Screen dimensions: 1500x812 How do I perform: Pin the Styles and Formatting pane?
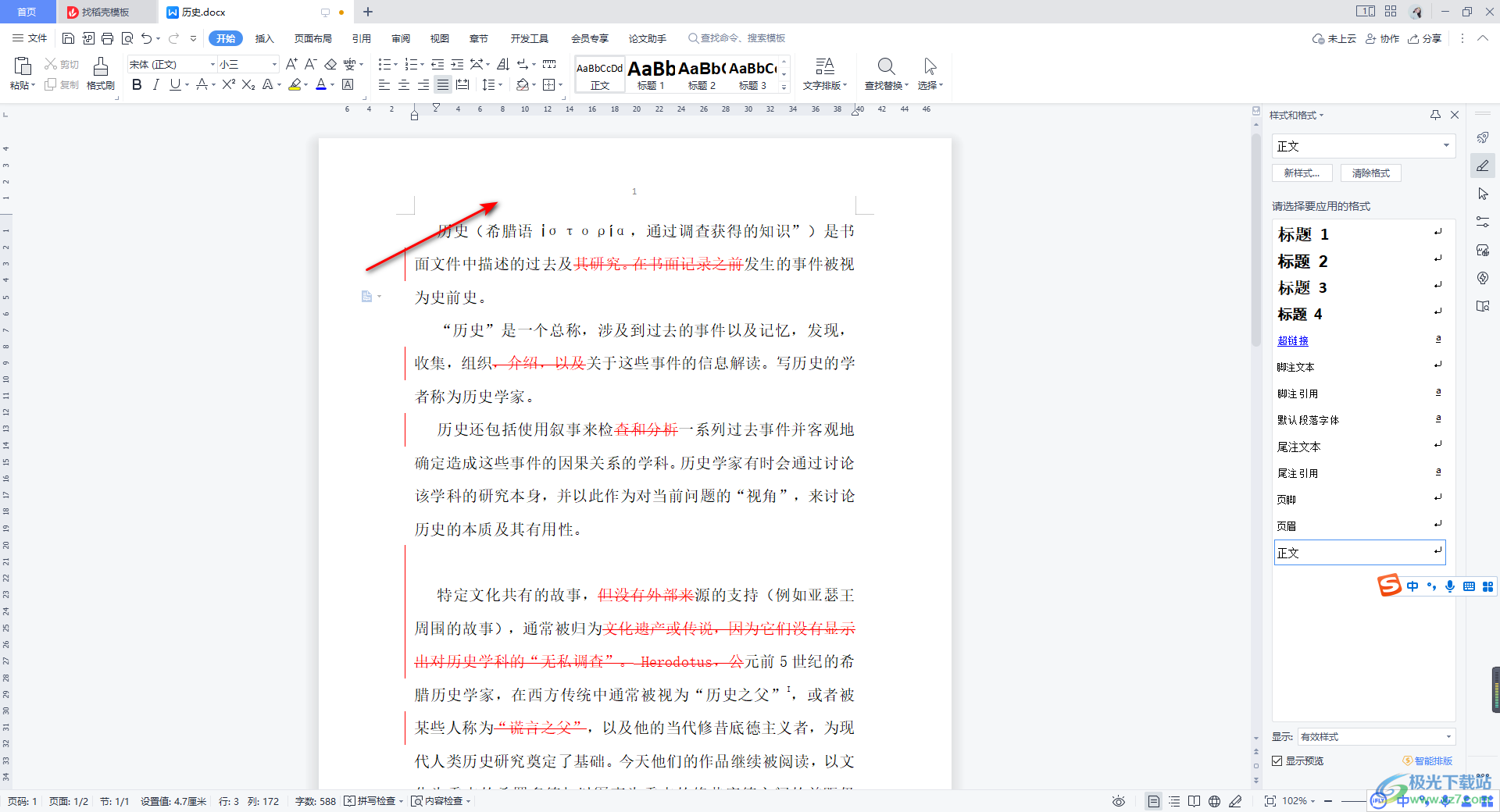(x=1435, y=115)
